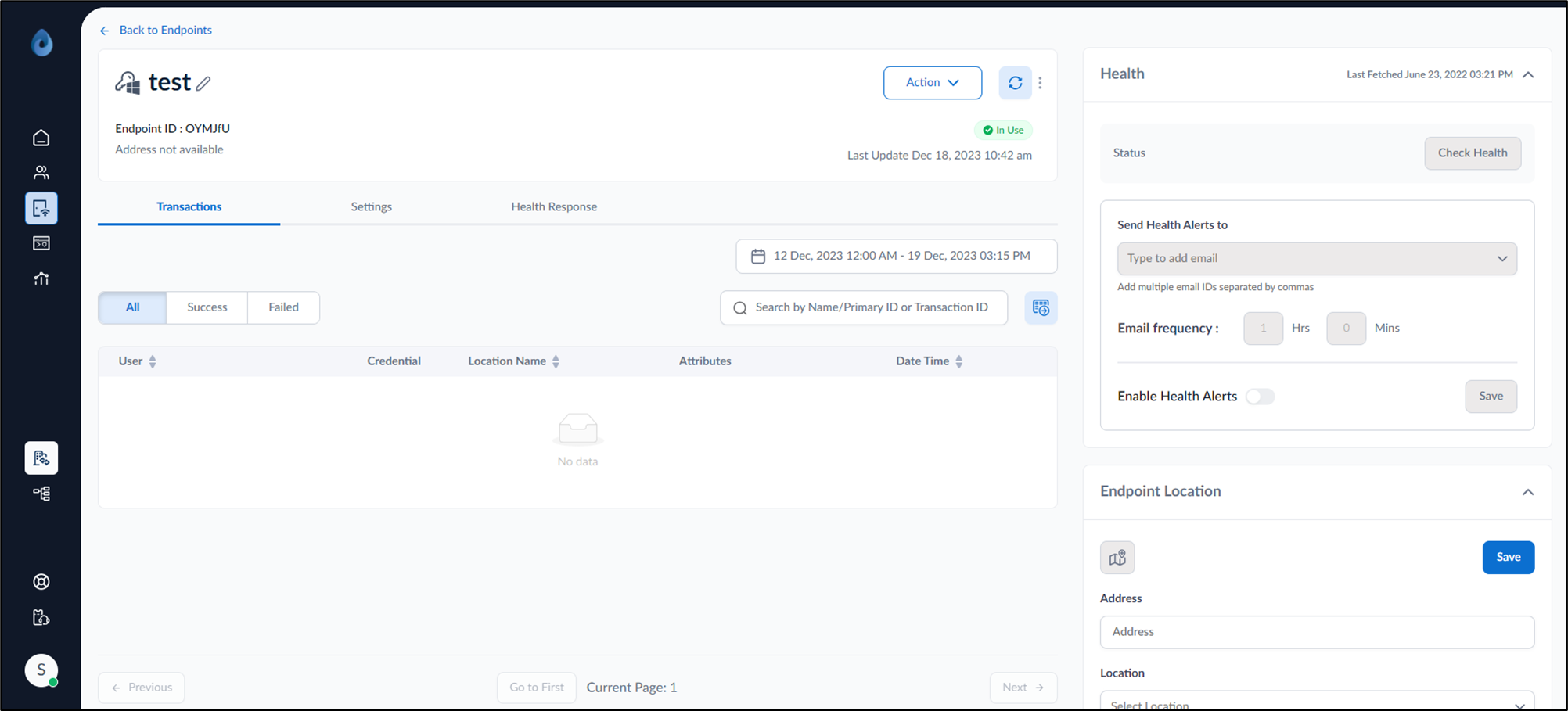Image resolution: width=1568 pixels, height=711 pixels.
Task: Open the Type to add email dropdown
Action: (1317, 259)
